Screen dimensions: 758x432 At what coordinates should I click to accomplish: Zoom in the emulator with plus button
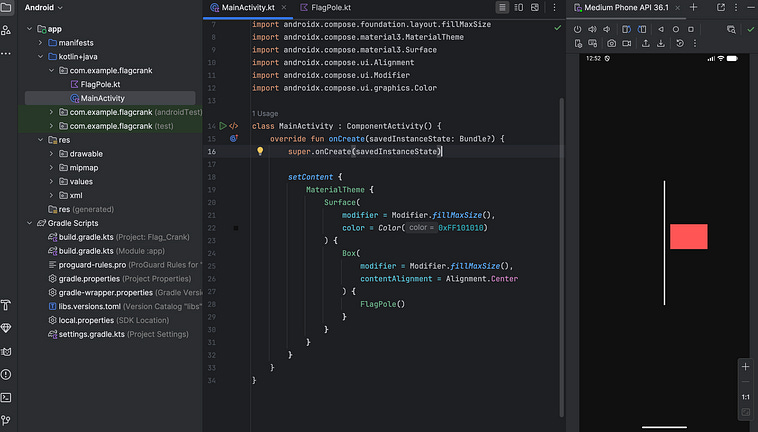745,367
